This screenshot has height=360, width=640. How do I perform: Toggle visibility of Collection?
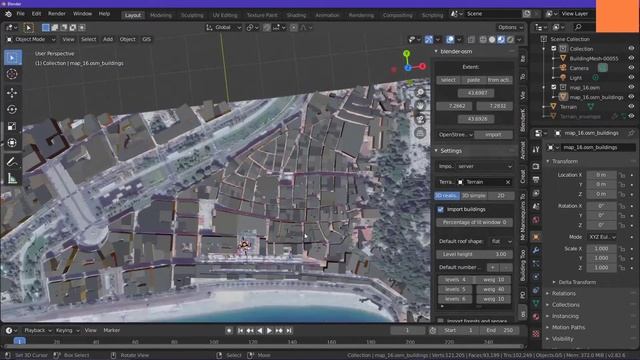click(631, 49)
